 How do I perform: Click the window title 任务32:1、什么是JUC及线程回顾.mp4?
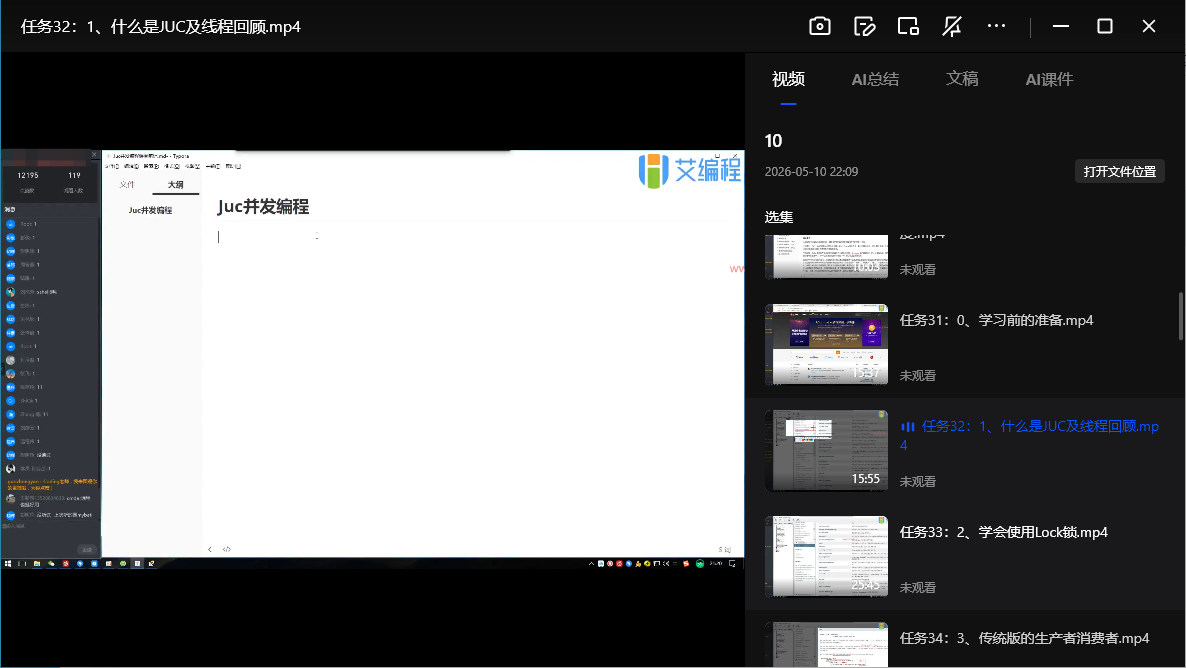[160, 27]
